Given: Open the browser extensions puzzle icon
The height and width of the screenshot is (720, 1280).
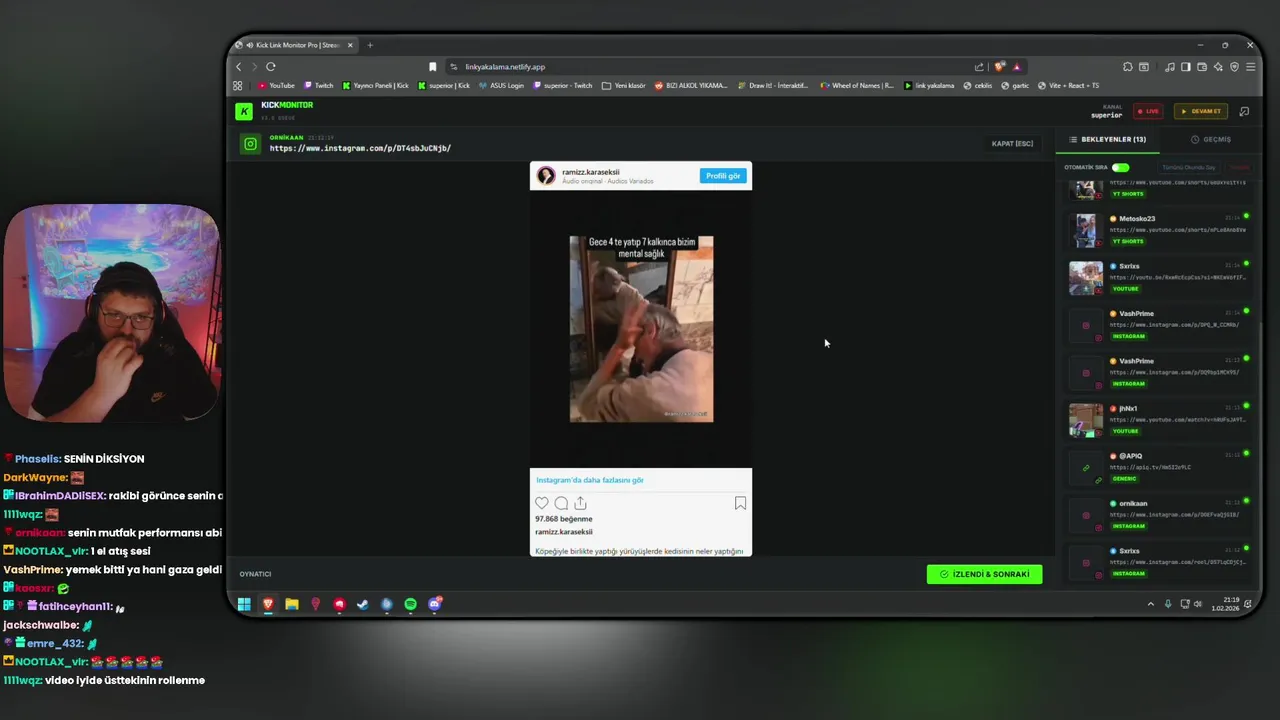Looking at the screenshot, I should click(x=1127, y=67).
